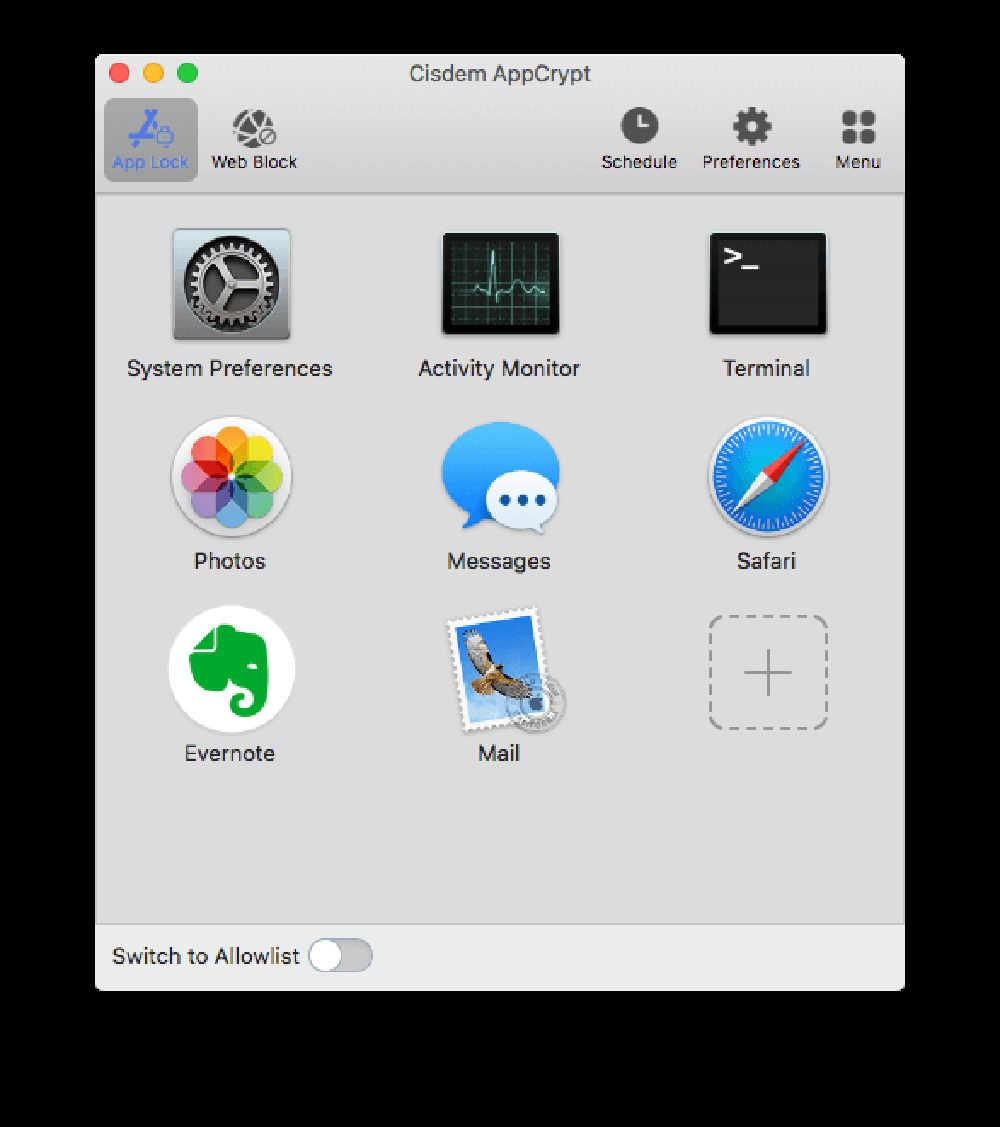Click the Terminal label text
Image resolution: width=1000 pixels, height=1127 pixels.
tap(766, 369)
